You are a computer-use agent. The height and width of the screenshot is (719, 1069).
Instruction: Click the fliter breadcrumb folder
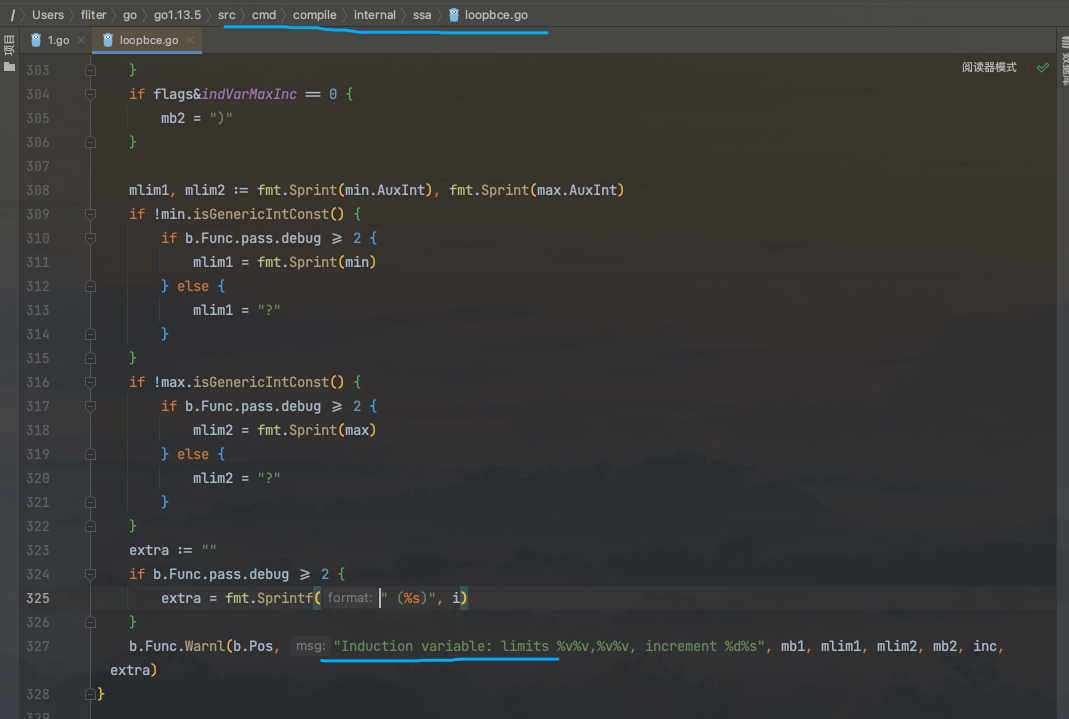(93, 14)
